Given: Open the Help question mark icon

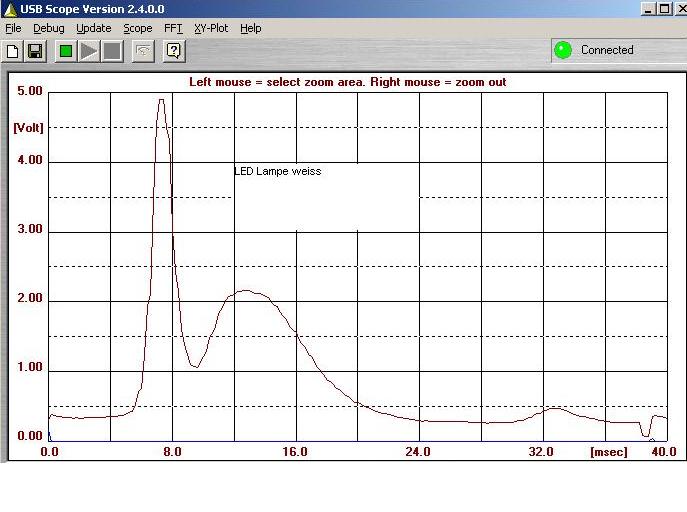Looking at the screenshot, I should pyautogui.click(x=174, y=50).
